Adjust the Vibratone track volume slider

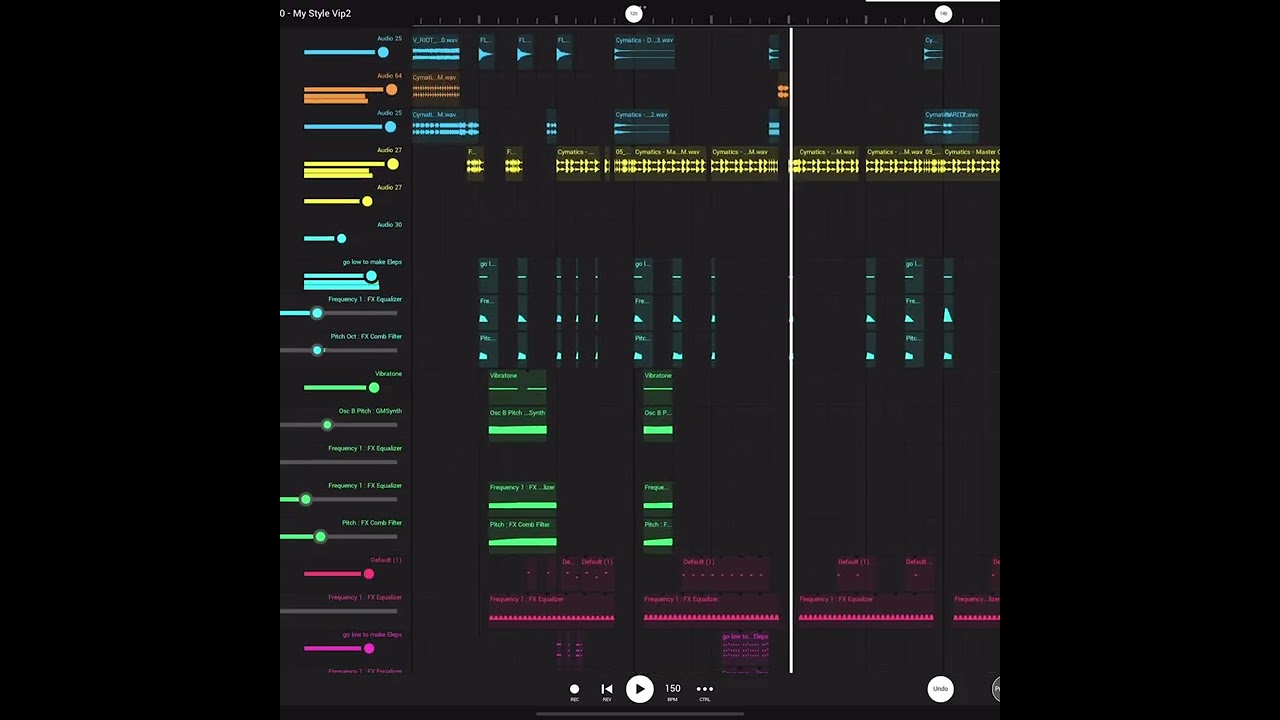coord(374,387)
